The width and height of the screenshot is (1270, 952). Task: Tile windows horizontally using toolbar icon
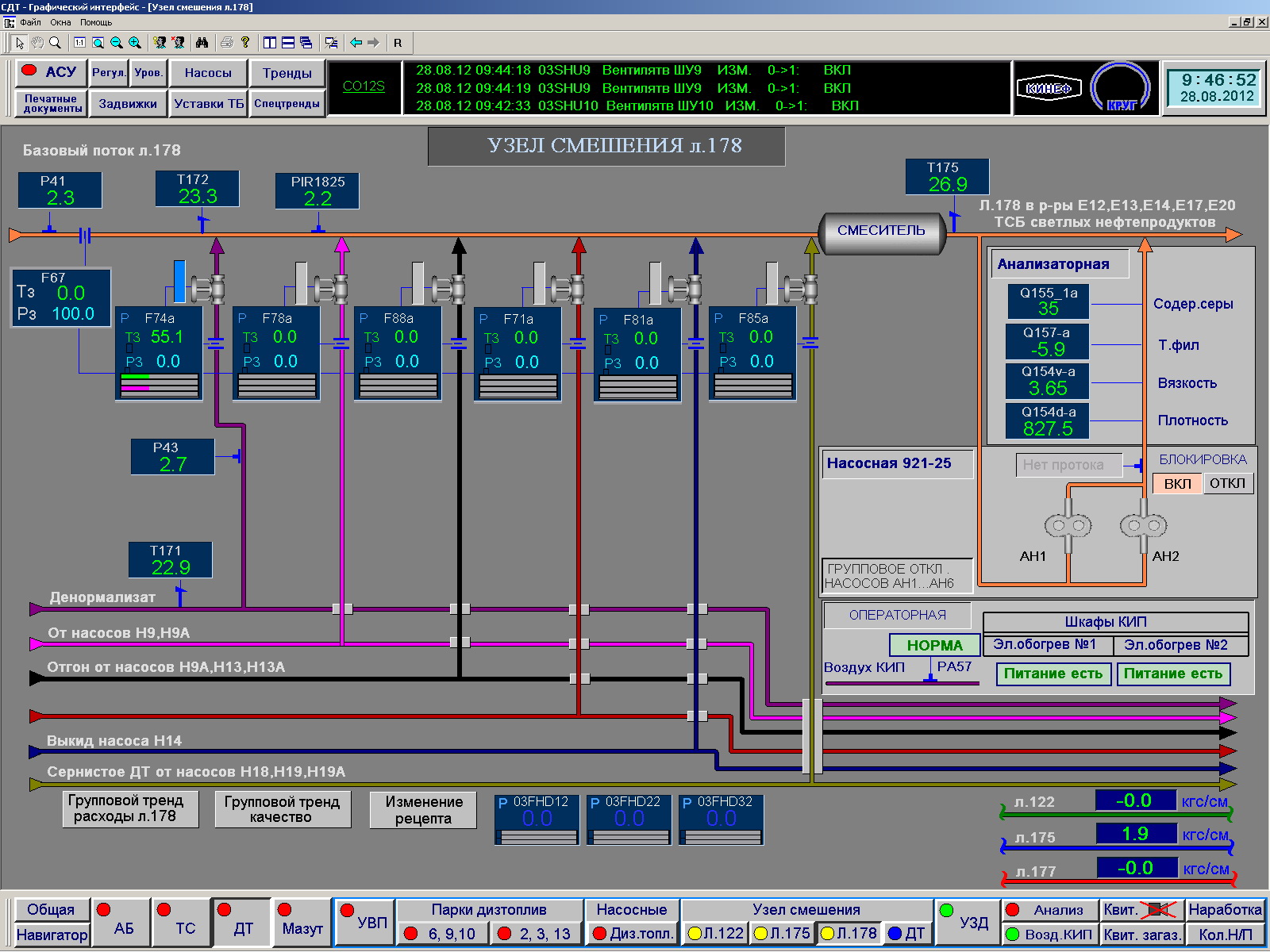288,43
